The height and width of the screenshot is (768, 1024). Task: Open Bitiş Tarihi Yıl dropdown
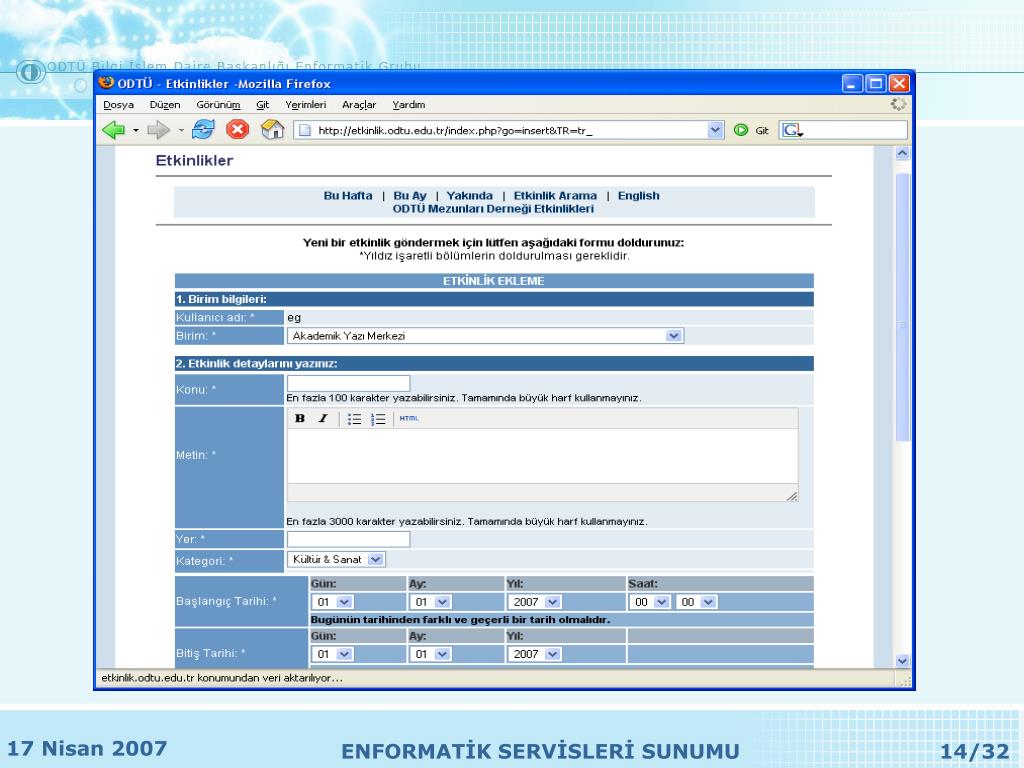pyautogui.click(x=534, y=654)
